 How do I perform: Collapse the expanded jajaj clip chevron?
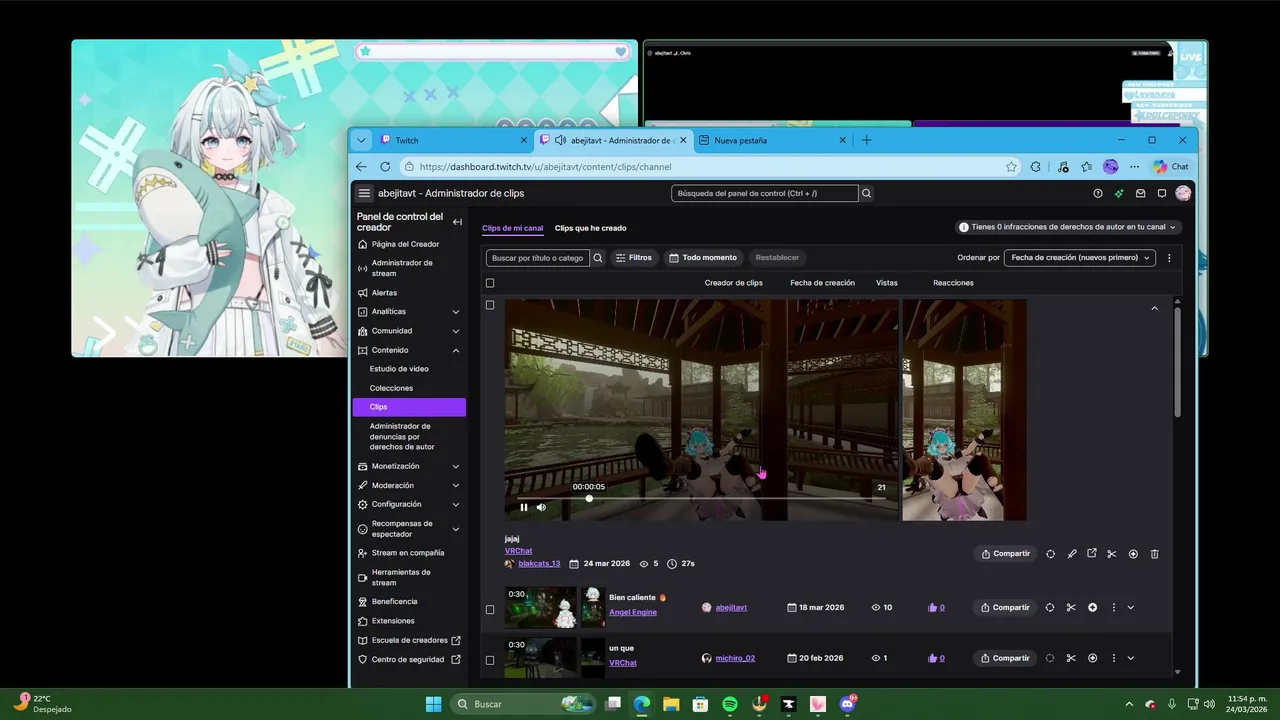1154,308
